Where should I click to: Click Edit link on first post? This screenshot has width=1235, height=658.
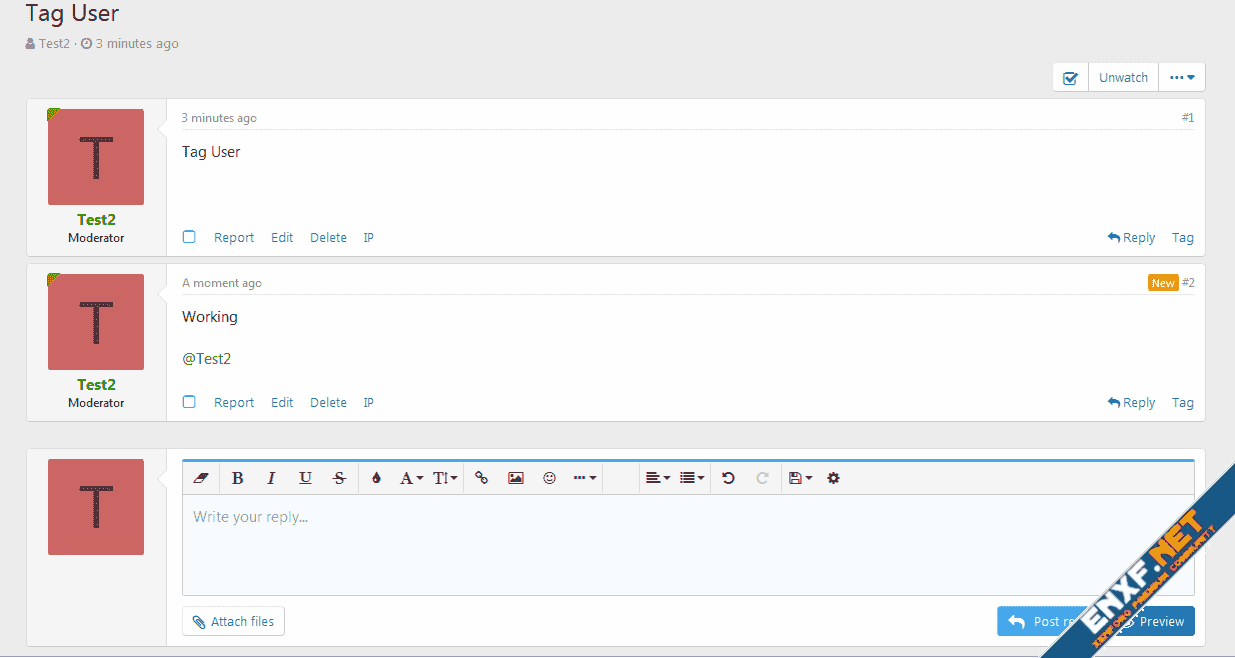(282, 238)
